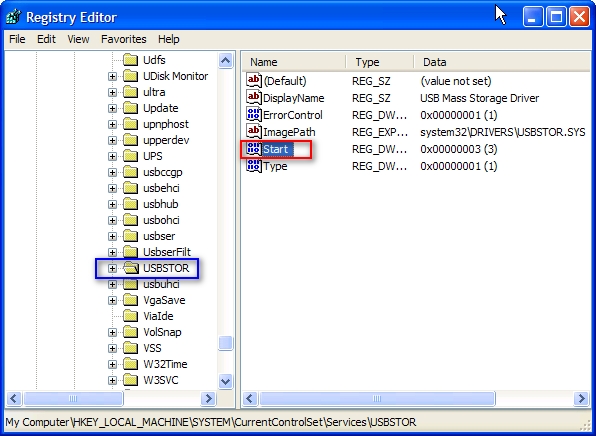Click the VSS folder icon
596x436 pixels.
[x=130, y=348]
